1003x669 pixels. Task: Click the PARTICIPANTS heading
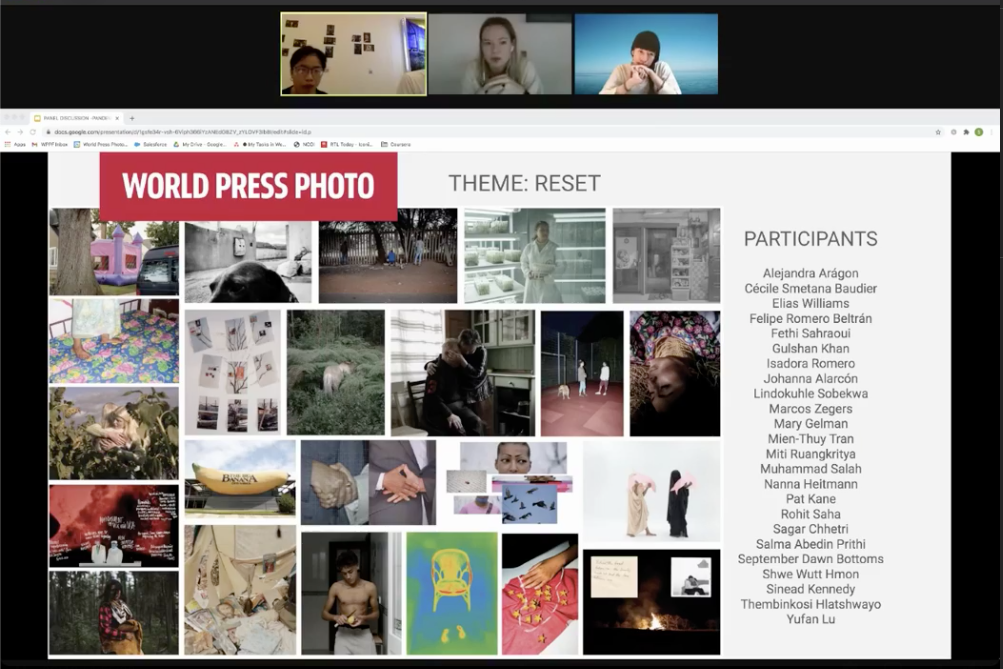(x=810, y=239)
